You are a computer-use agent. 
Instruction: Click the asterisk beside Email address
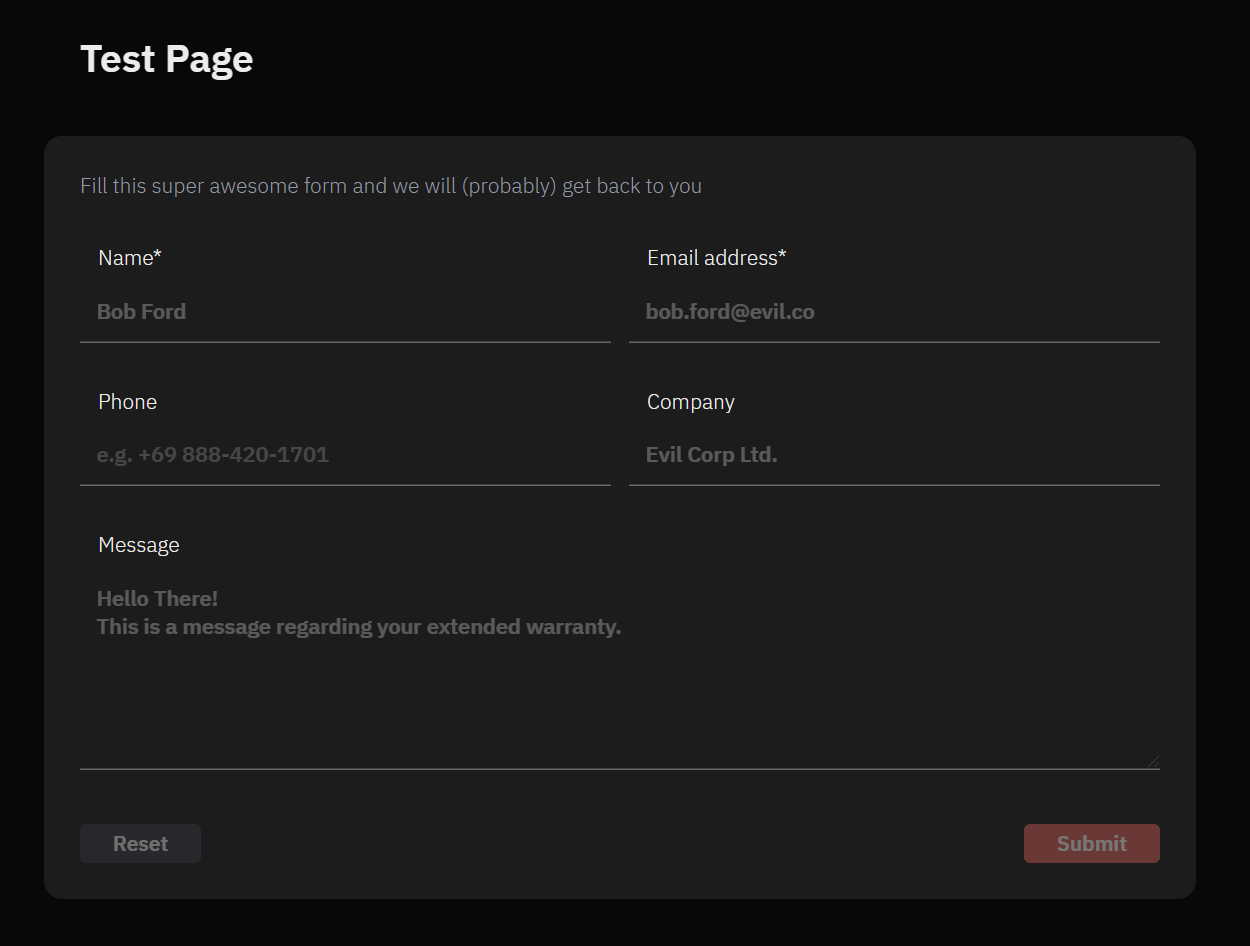coord(782,256)
